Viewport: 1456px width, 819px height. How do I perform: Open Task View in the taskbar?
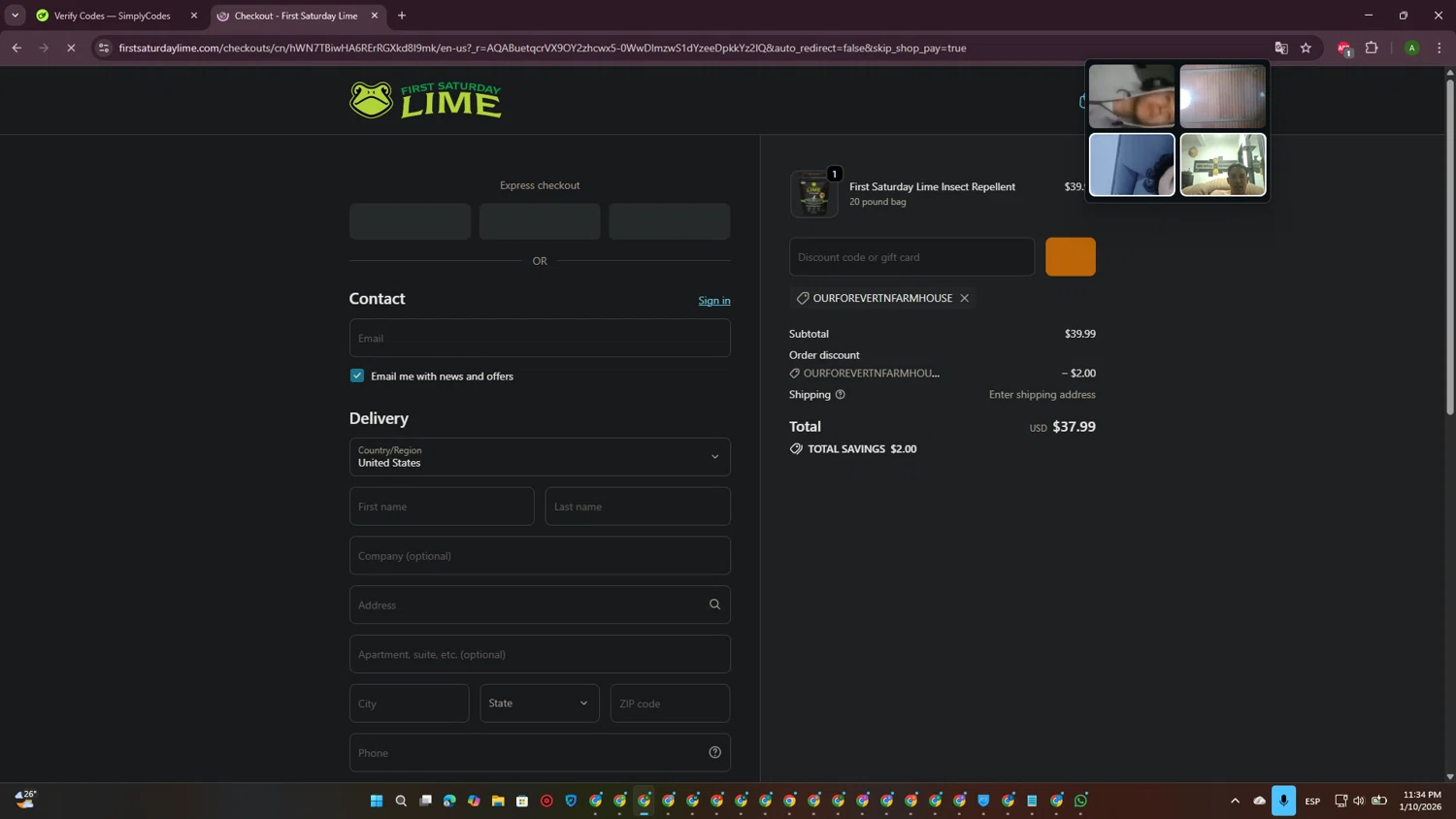[425, 801]
